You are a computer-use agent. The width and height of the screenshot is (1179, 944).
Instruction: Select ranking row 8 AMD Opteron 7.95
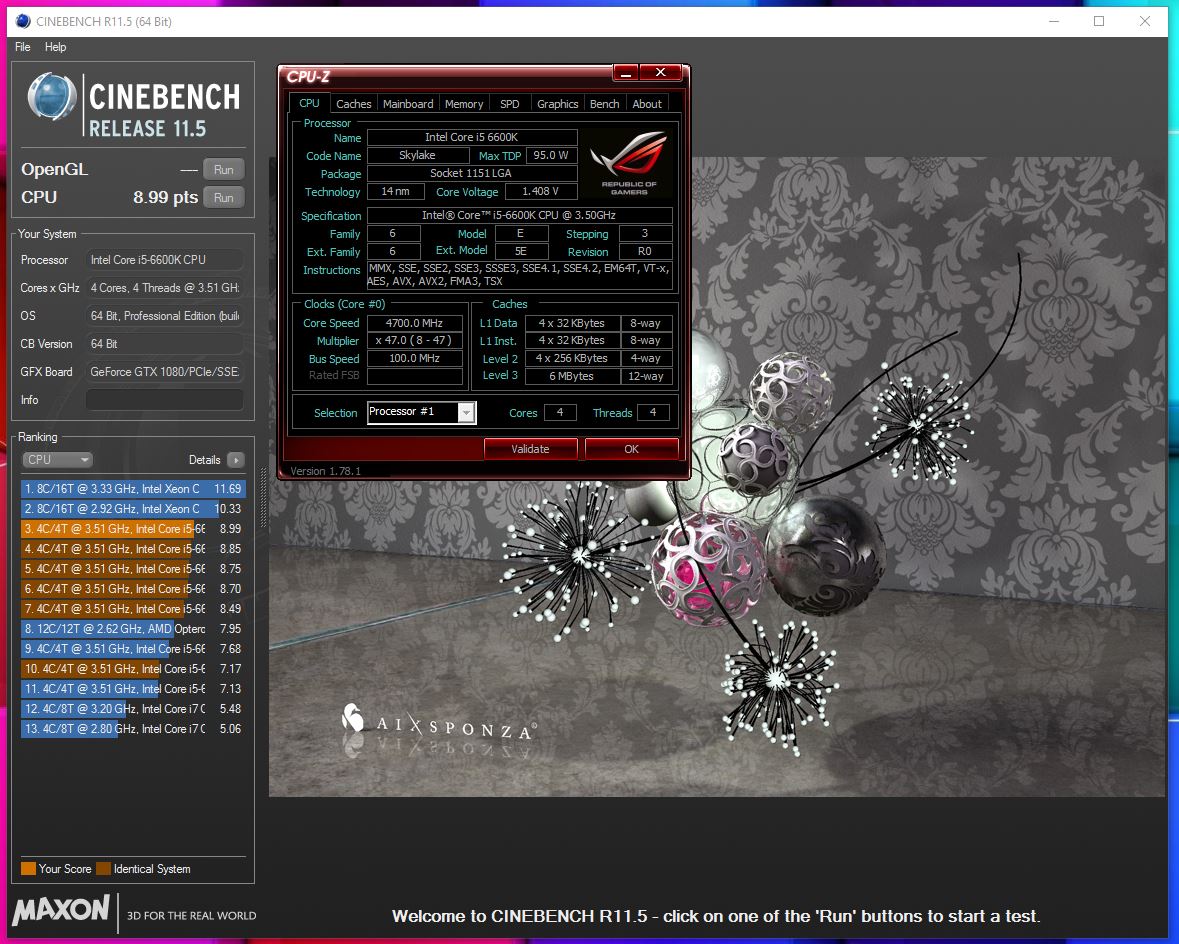[133, 628]
